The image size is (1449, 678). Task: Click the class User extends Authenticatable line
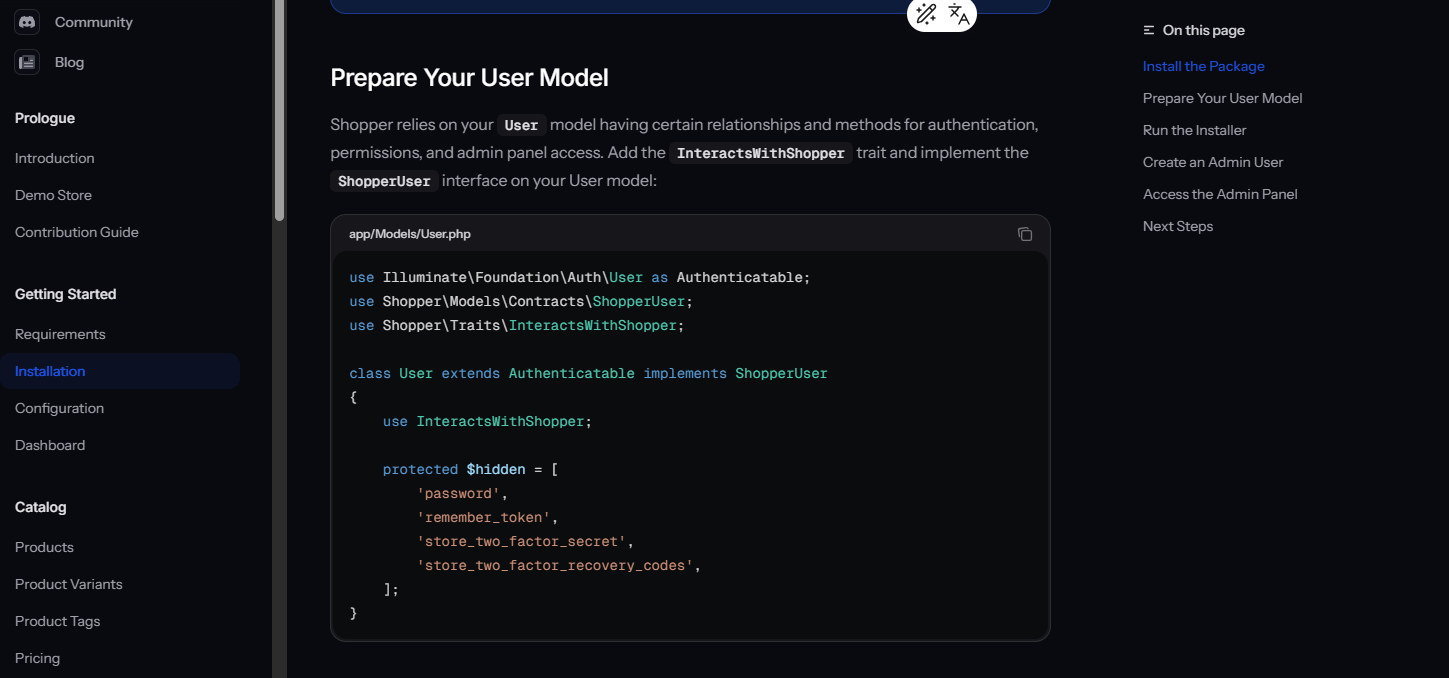click(x=588, y=374)
